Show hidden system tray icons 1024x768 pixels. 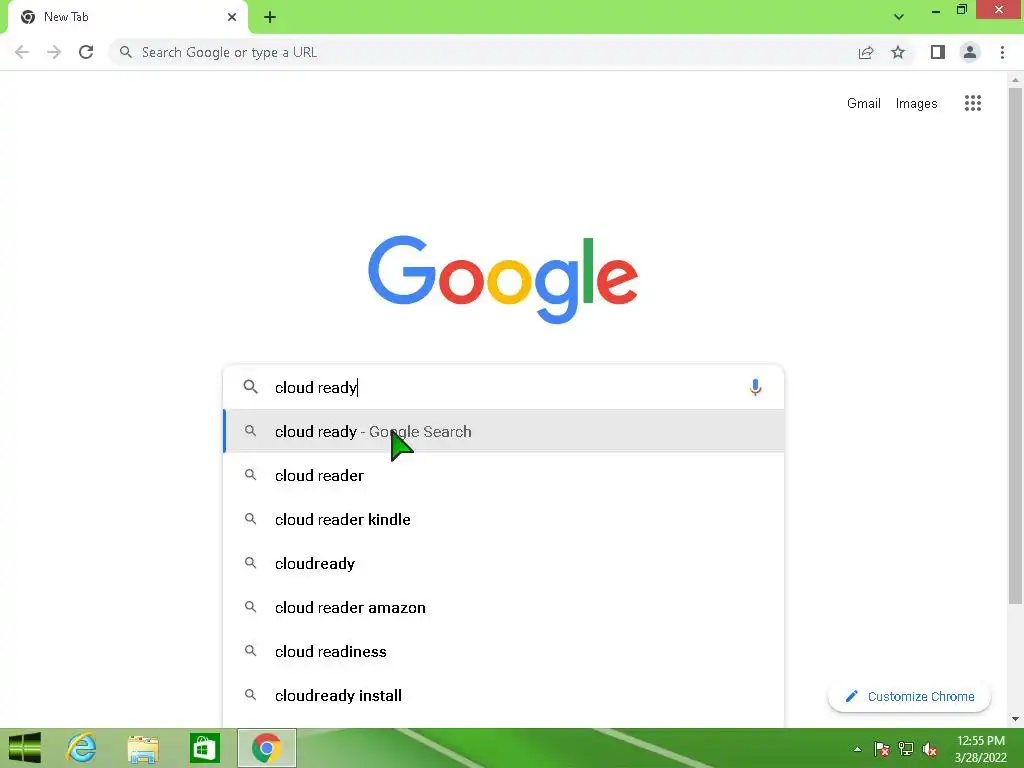click(857, 749)
